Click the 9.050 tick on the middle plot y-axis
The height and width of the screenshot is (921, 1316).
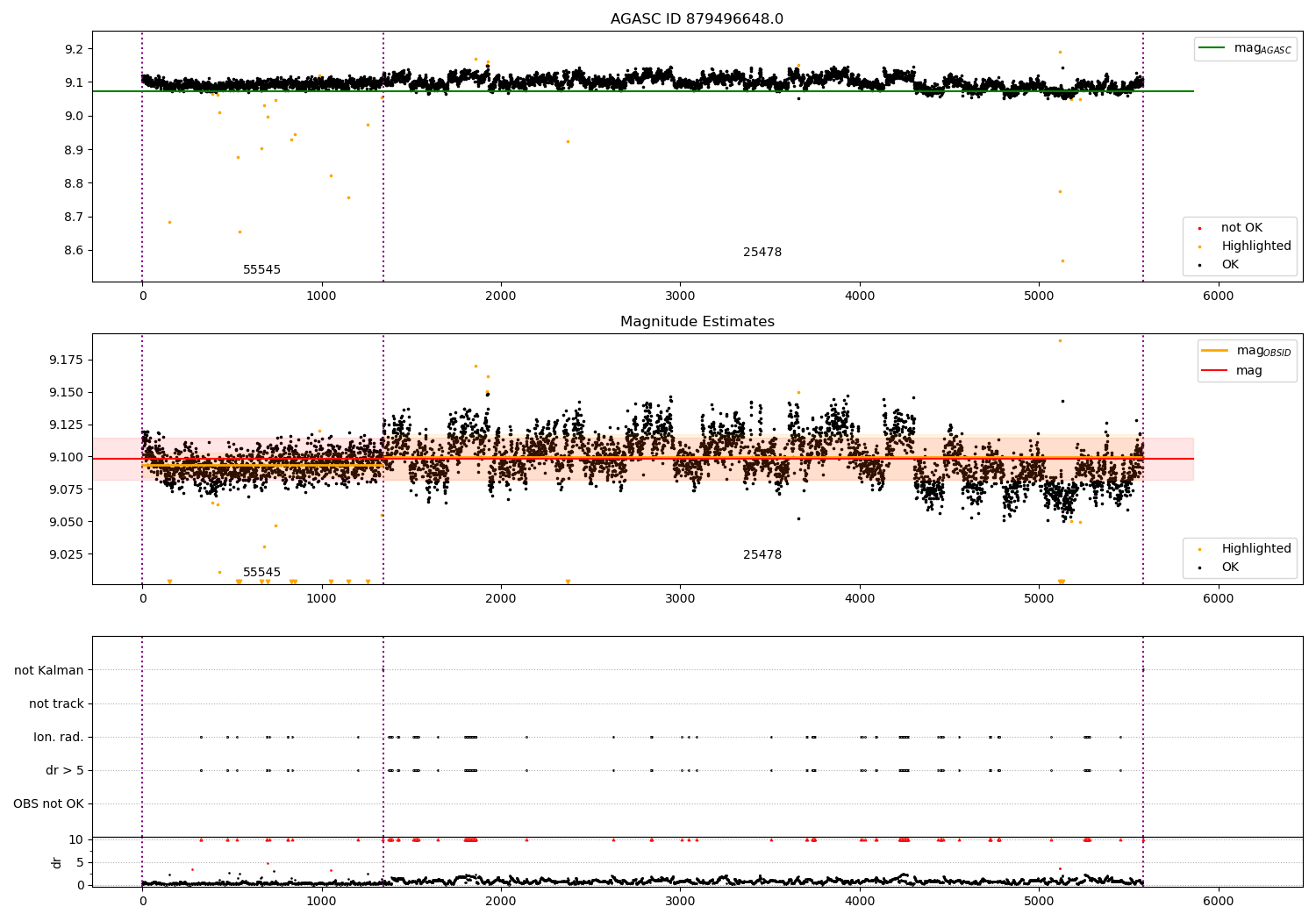pyautogui.click(x=66, y=522)
